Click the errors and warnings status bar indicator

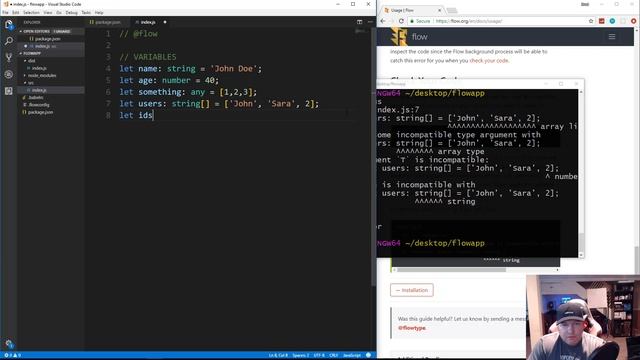coord(12,356)
